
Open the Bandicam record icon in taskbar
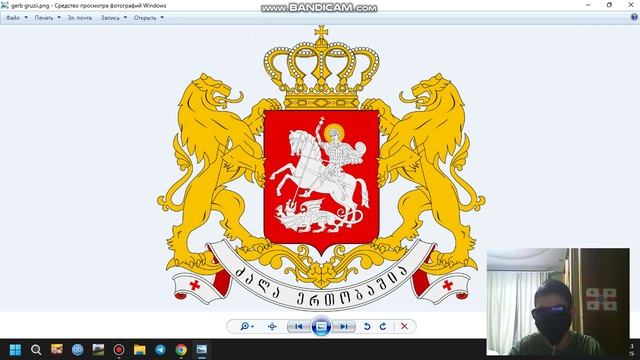[119, 350]
